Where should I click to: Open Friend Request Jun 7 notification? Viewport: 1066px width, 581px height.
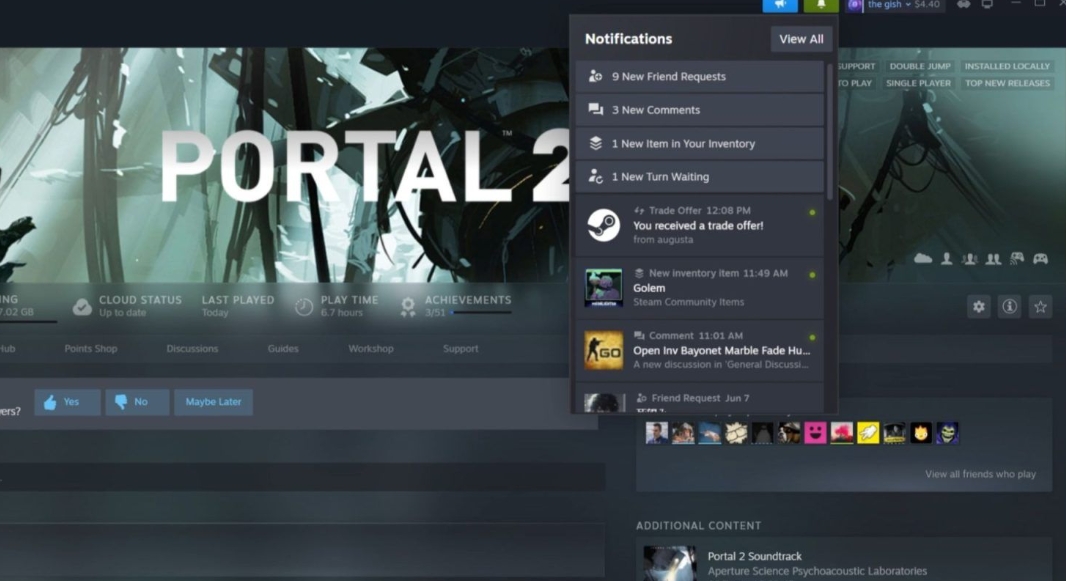(x=700, y=398)
